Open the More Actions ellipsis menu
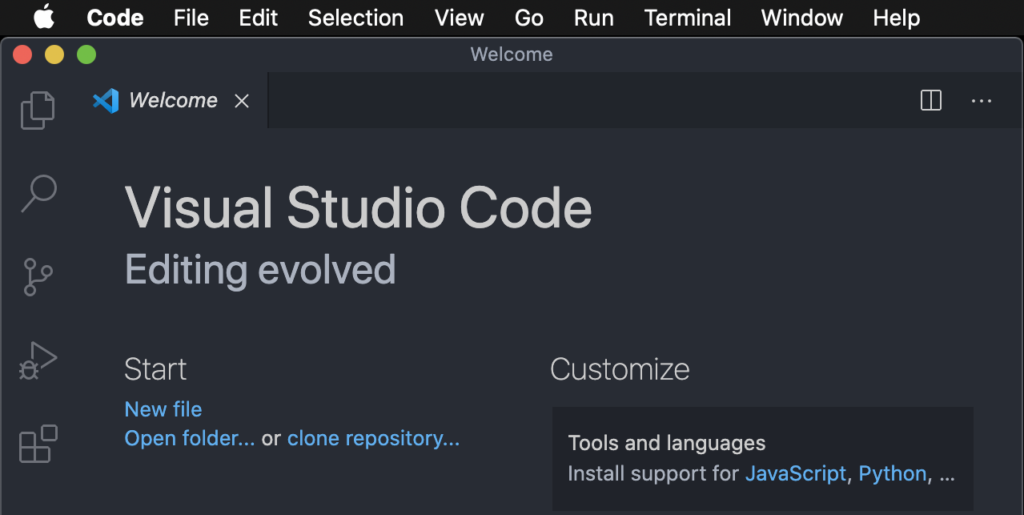 pos(981,101)
